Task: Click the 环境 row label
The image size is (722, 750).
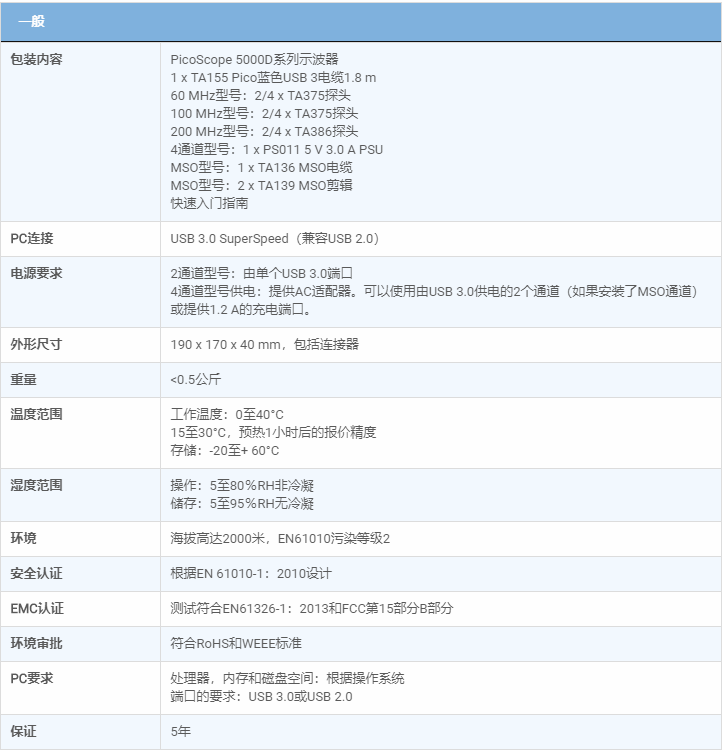Action: 24,538
